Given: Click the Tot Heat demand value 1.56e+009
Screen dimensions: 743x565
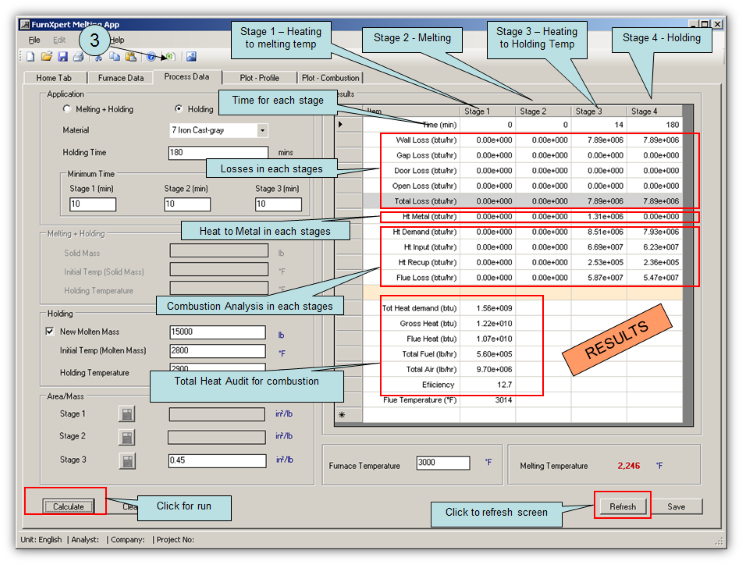Looking at the screenshot, I should (488, 308).
